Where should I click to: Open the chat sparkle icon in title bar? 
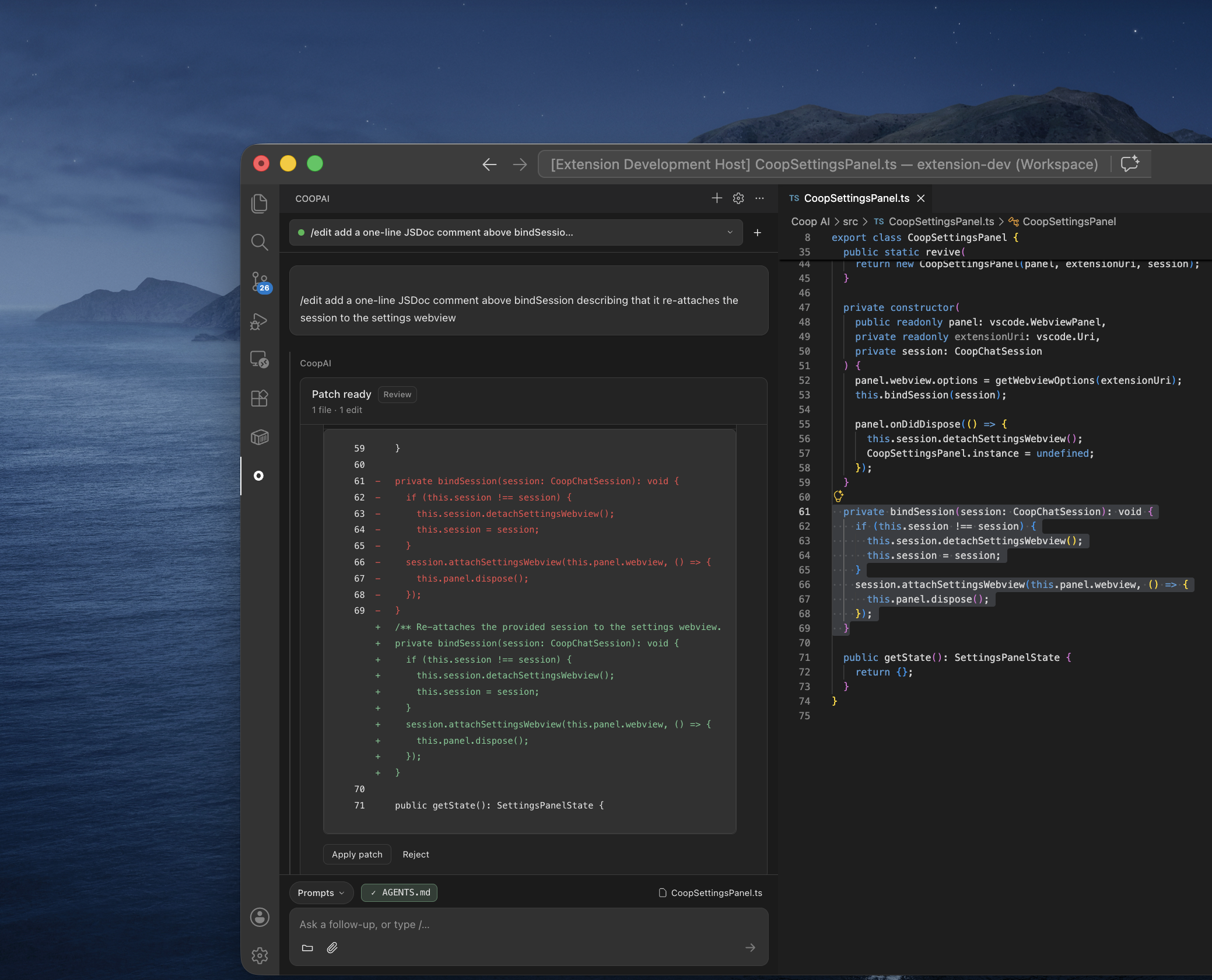[1130, 164]
